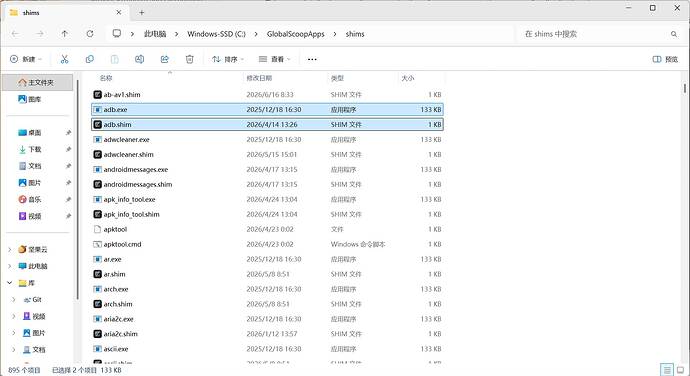Click the Delete trash icon
Viewport: 690px width, 376px height.
tap(190, 59)
